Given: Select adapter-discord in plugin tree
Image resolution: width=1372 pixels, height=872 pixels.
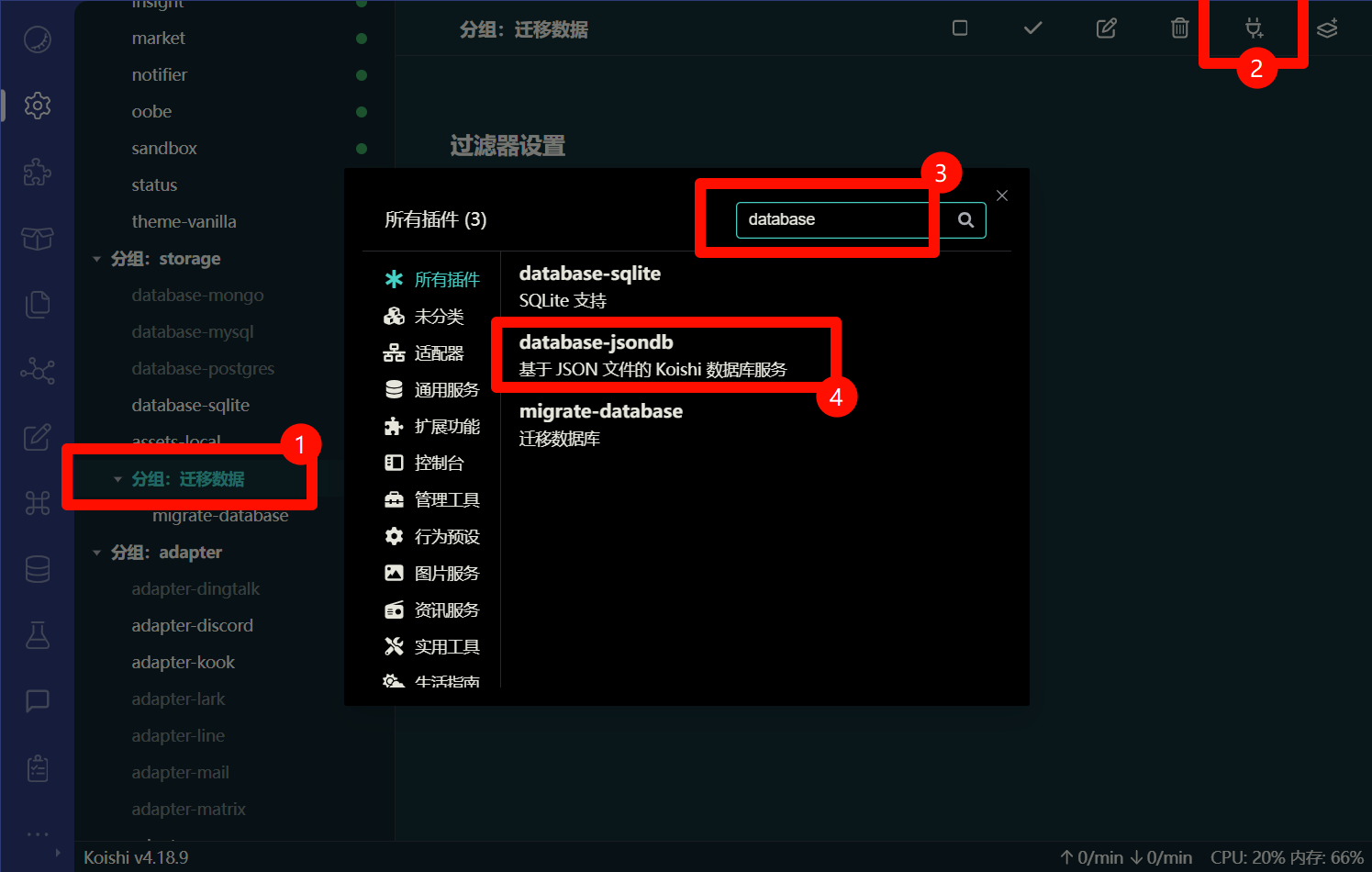Looking at the screenshot, I should [x=192, y=626].
